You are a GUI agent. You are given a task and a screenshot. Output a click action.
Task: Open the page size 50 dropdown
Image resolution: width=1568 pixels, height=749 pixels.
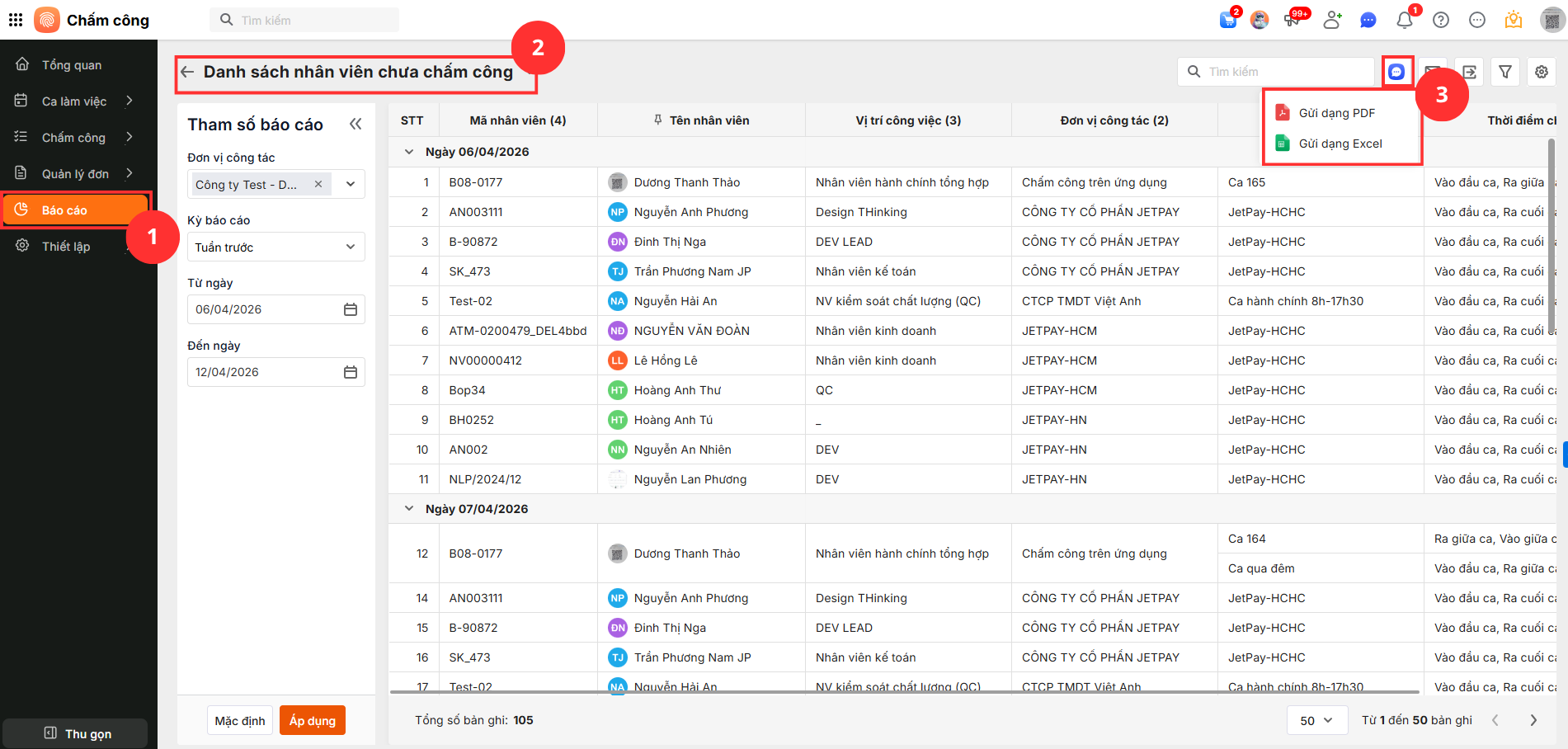pyautogui.click(x=1316, y=720)
